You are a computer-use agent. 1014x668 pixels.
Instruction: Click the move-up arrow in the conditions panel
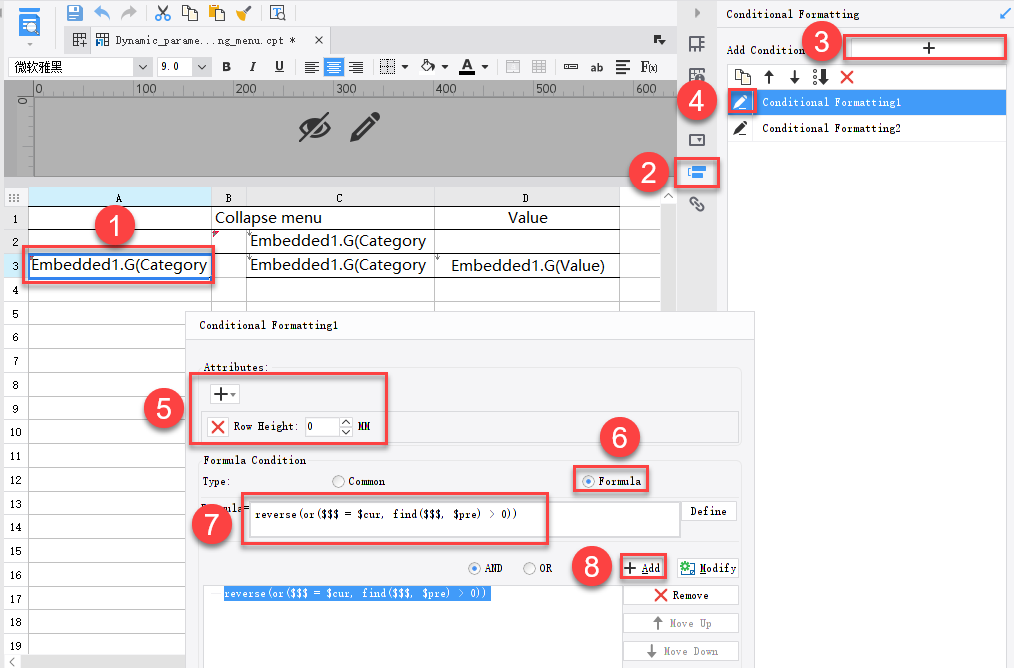(x=768, y=77)
